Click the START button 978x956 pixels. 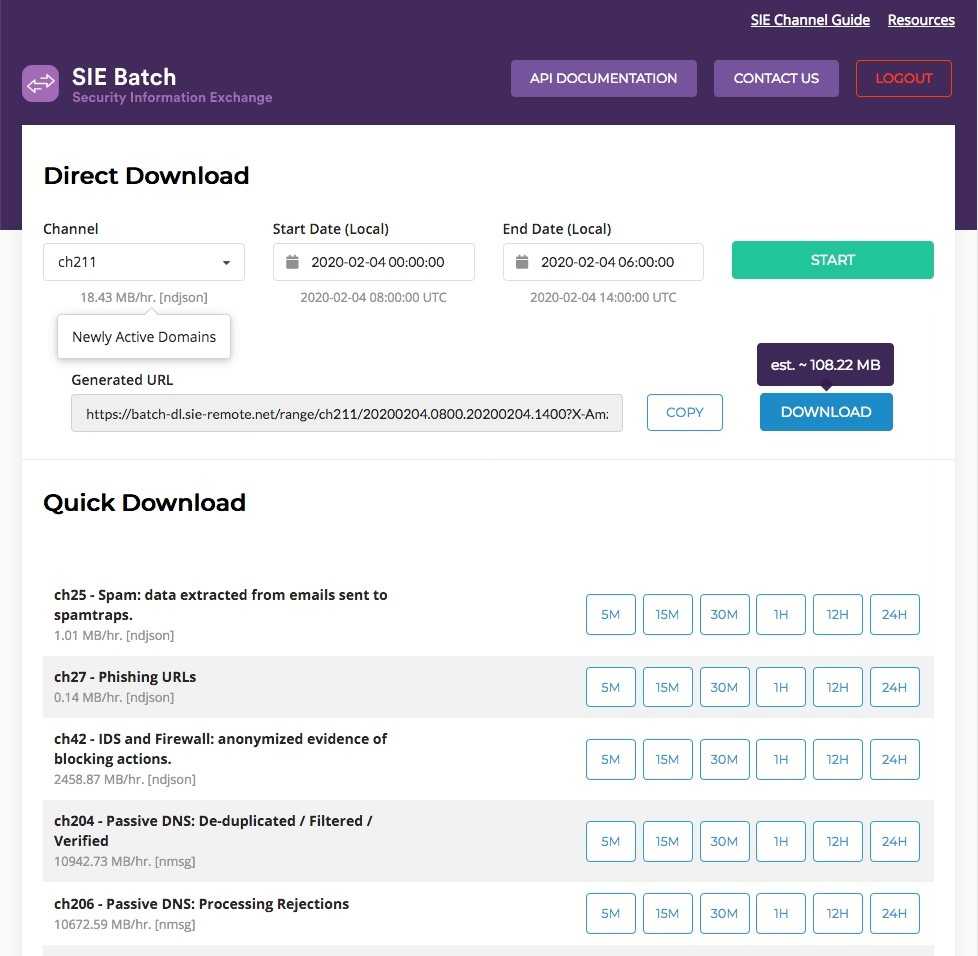[x=831, y=259]
